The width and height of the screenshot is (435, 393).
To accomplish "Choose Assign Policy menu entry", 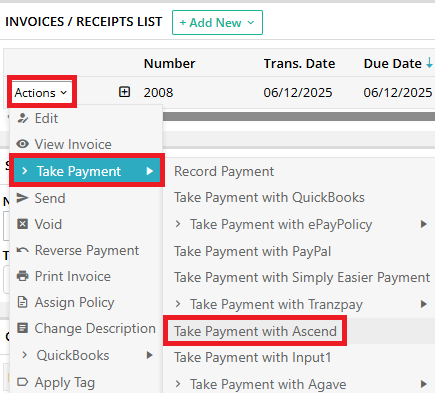I will [86, 302].
